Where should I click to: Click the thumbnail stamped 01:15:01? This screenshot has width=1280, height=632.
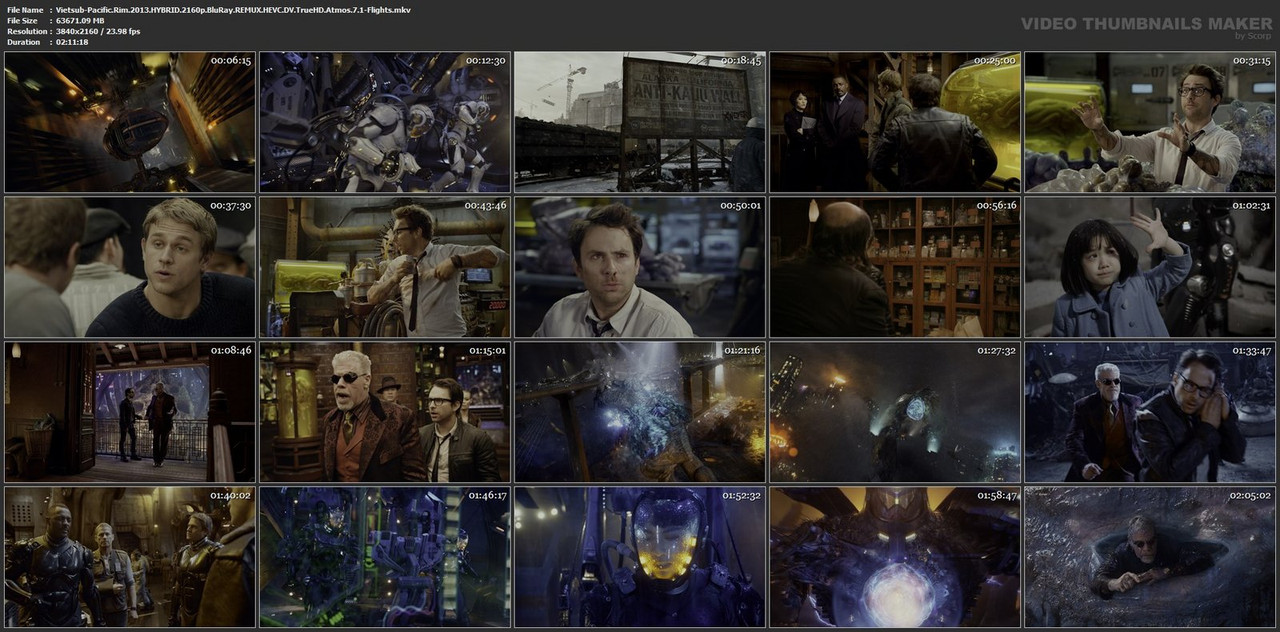pyautogui.click(x=385, y=412)
